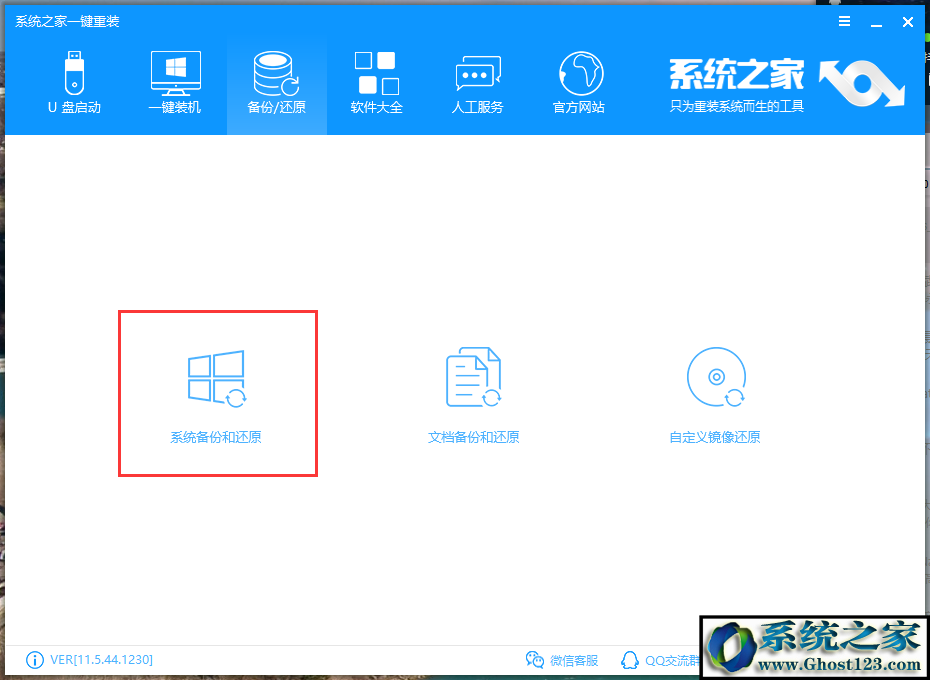Image resolution: width=930 pixels, height=680 pixels.
Task: Open the 自定义镜像还原 label
Action: pos(715,438)
